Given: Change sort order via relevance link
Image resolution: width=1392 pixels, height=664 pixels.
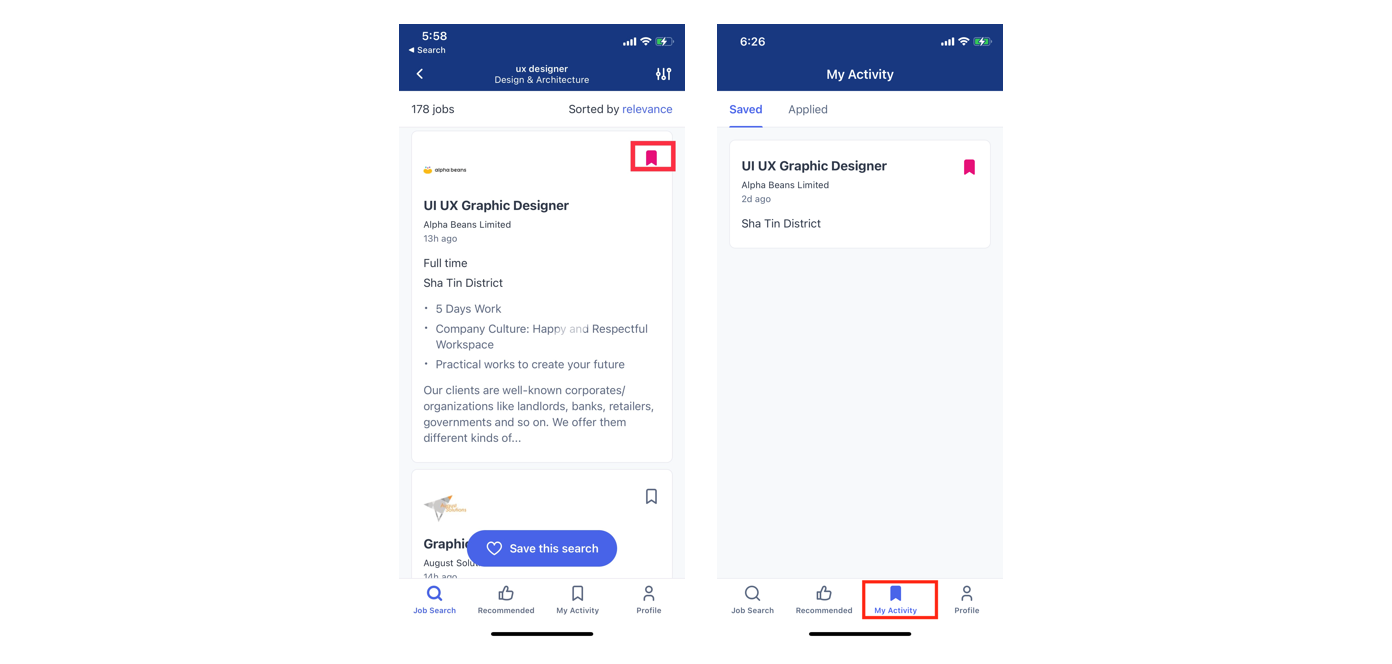Looking at the screenshot, I should [x=647, y=109].
